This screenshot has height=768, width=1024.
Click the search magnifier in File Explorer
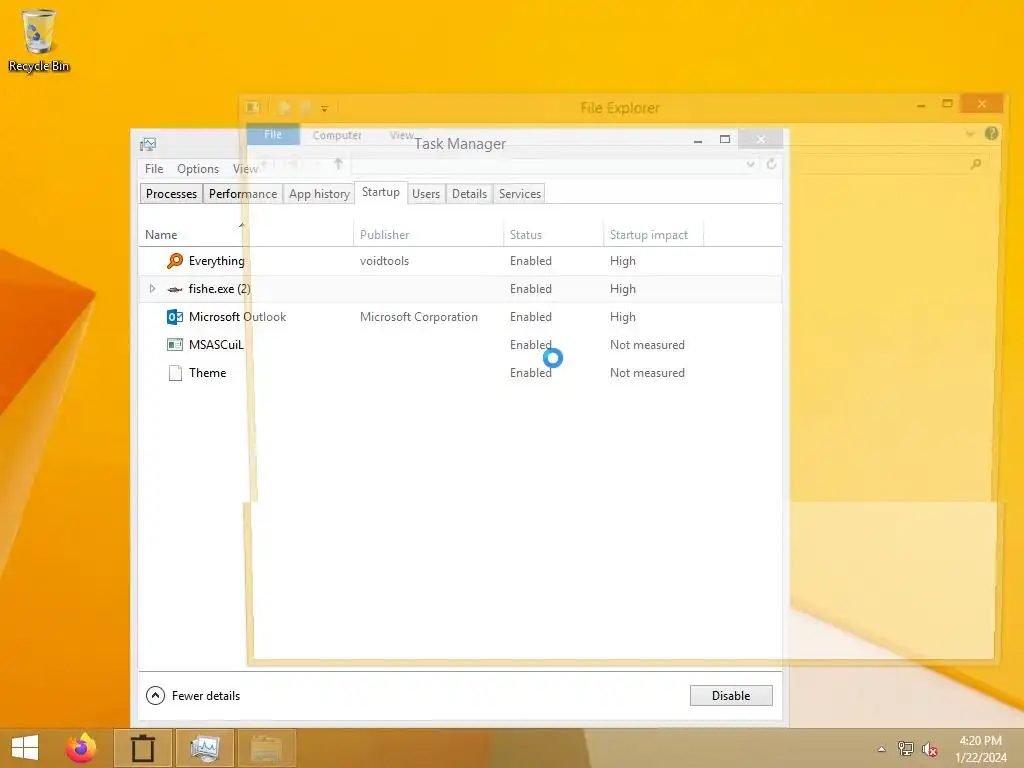point(976,164)
